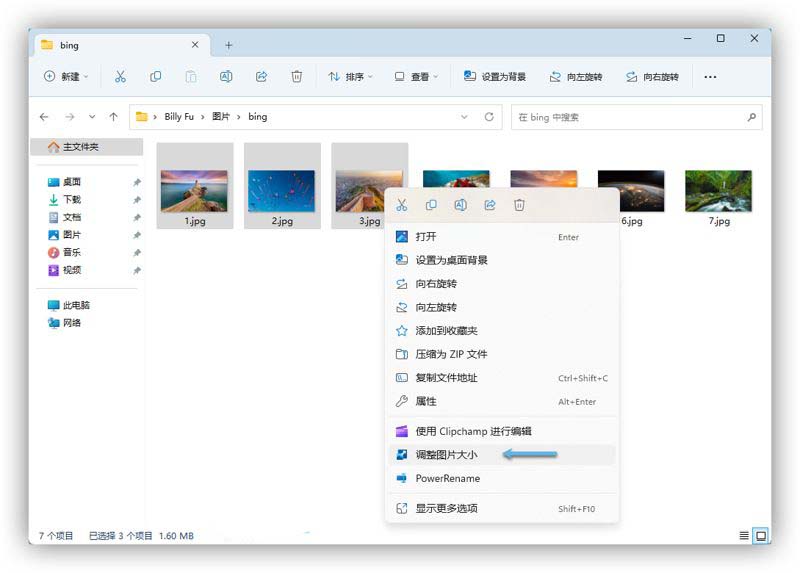Click the copy icon in the context menu
This screenshot has height=573, width=800.
point(431,205)
